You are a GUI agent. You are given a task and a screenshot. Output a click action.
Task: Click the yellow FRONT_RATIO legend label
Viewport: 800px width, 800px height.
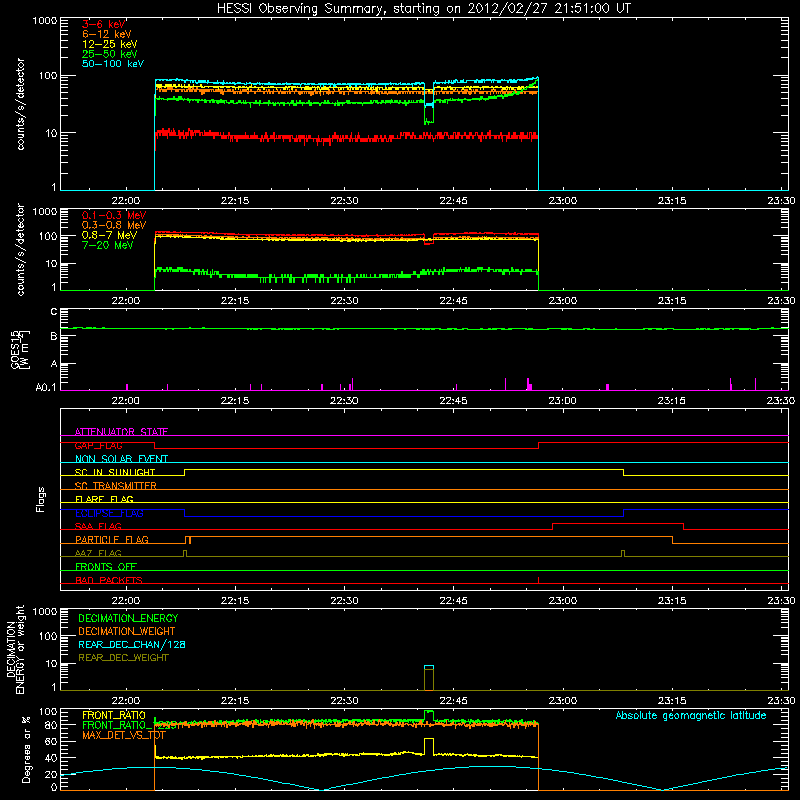point(114,715)
